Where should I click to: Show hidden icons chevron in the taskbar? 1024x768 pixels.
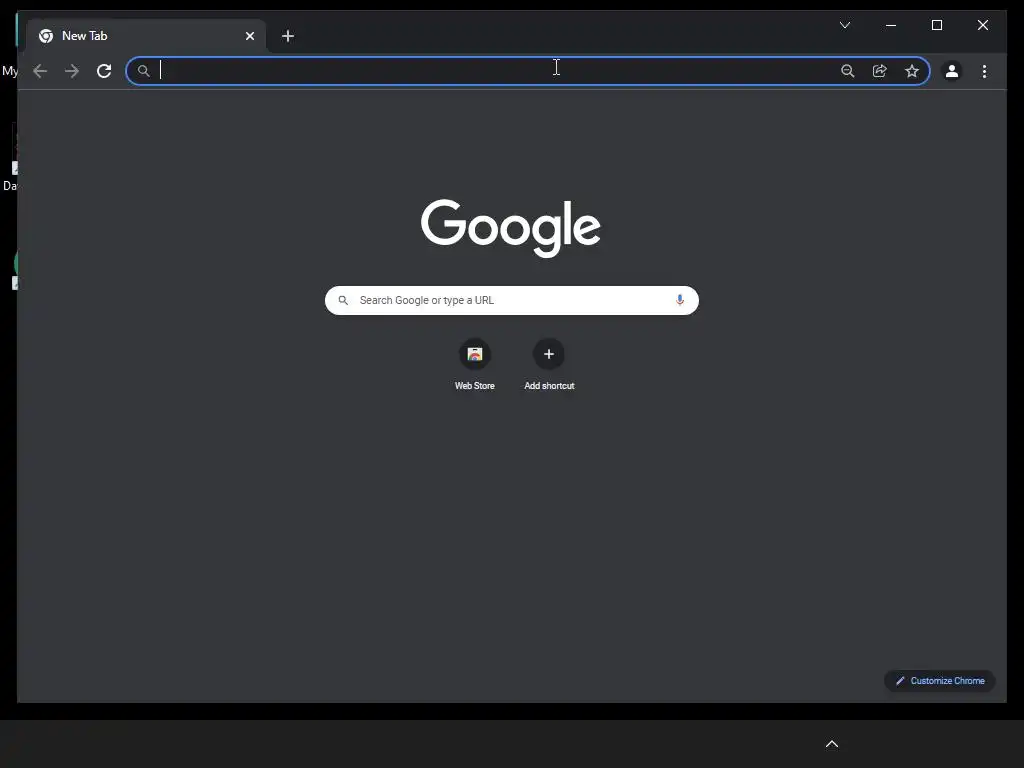pos(832,744)
